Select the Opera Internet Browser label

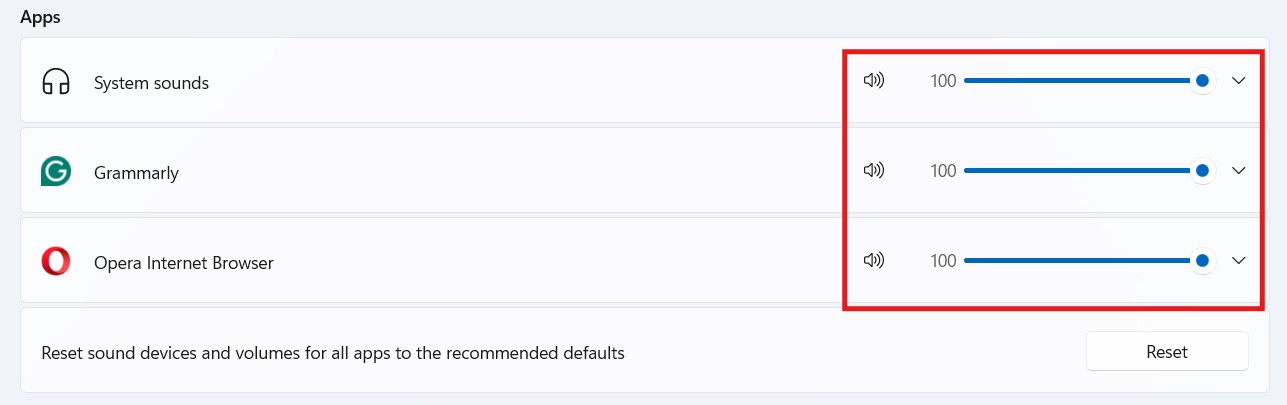click(184, 263)
